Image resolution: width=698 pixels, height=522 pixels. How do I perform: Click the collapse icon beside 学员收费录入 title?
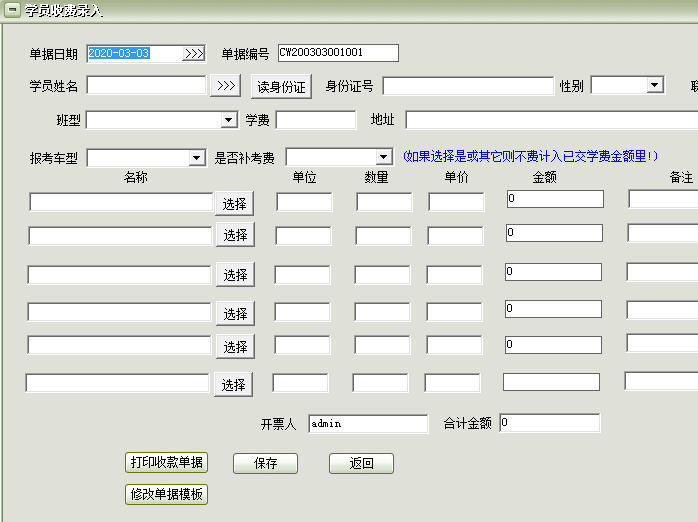12,11
